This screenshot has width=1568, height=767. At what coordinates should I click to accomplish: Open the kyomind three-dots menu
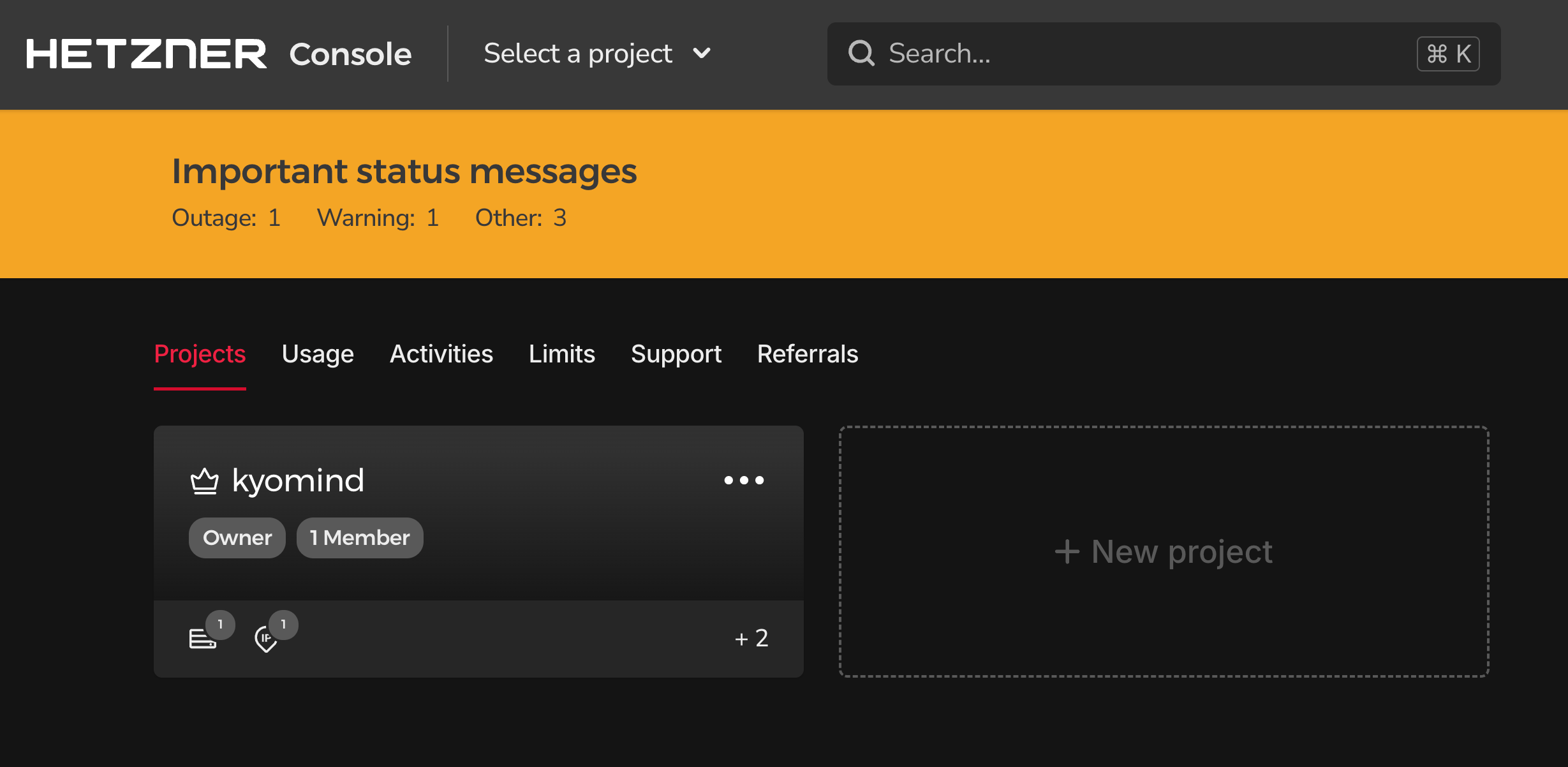tap(744, 480)
